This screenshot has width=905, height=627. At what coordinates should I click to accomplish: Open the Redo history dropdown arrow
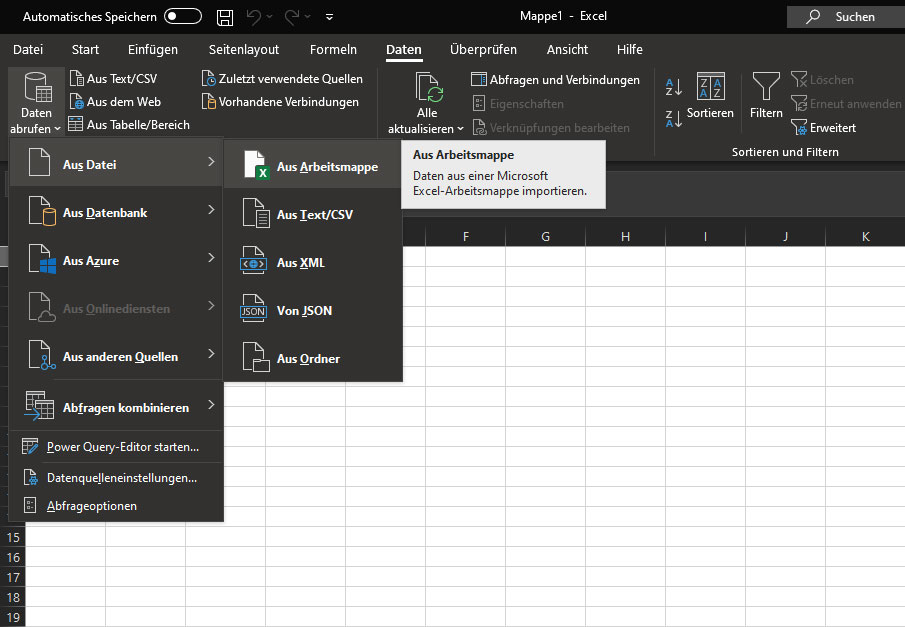[x=308, y=17]
